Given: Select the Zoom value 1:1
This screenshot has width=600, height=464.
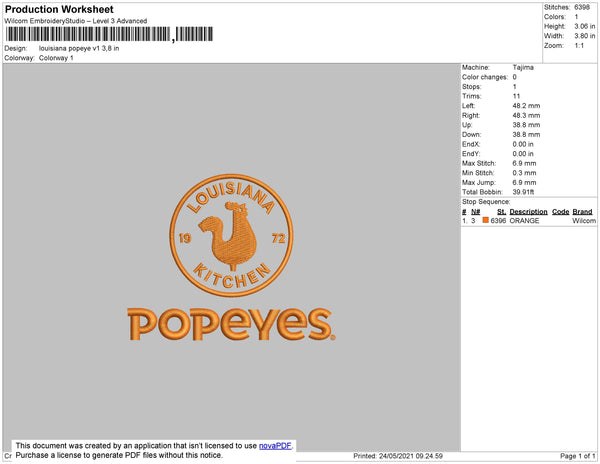Looking at the screenshot, I should pyautogui.click(x=579, y=46).
